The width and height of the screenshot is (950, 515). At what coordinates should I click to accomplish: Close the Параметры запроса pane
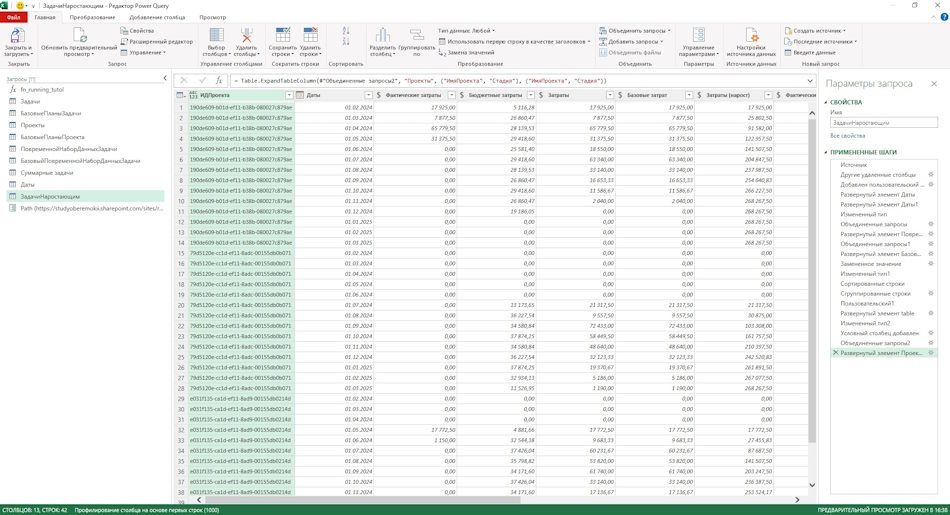tap(934, 84)
